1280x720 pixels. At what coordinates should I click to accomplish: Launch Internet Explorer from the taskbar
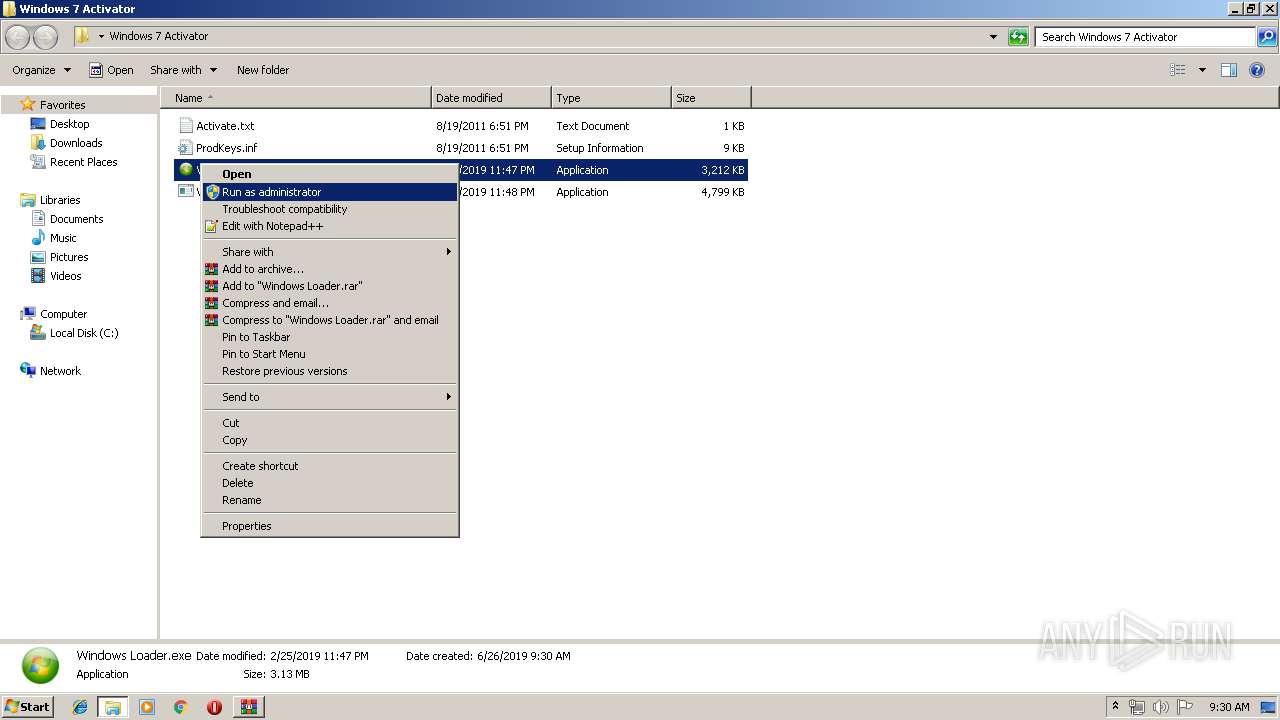(80, 707)
